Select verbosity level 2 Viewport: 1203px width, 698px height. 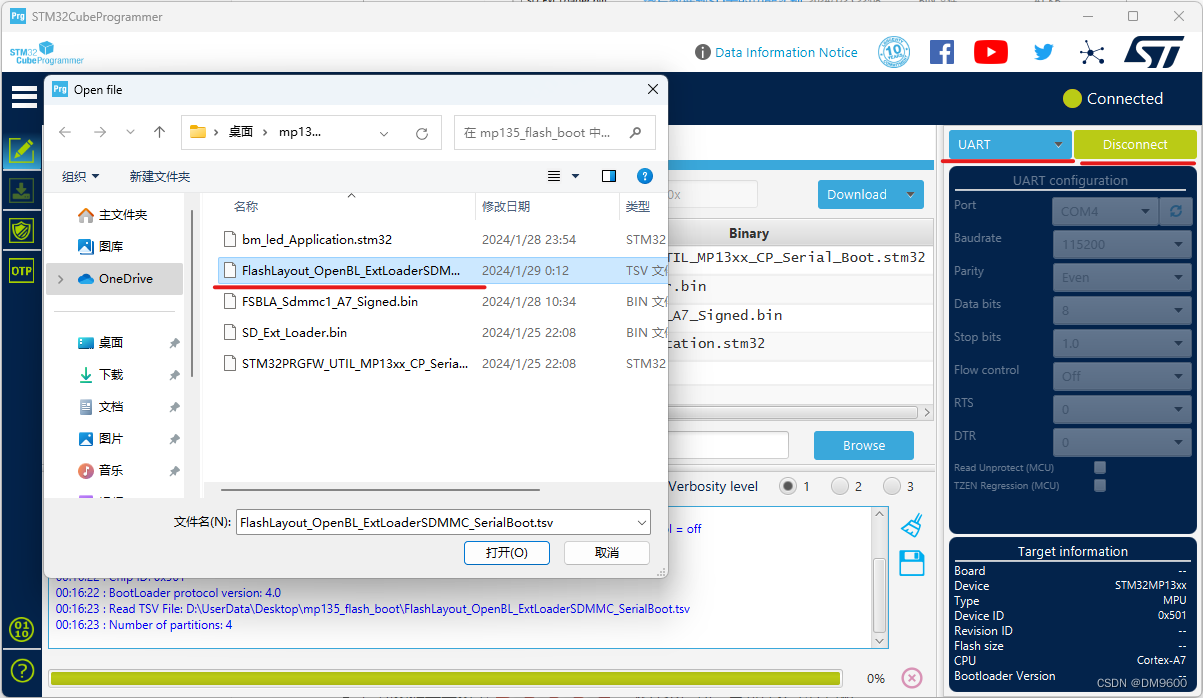click(x=840, y=486)
